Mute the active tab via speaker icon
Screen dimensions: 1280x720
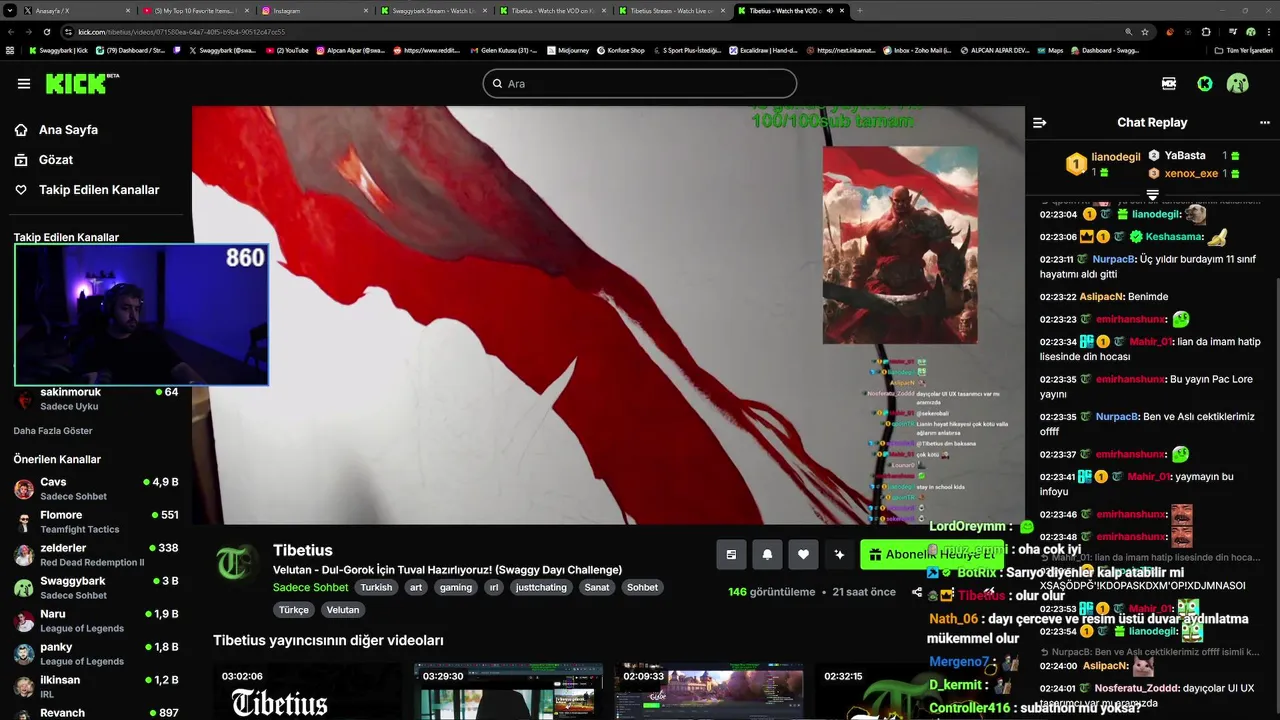(x=829, y=10)
